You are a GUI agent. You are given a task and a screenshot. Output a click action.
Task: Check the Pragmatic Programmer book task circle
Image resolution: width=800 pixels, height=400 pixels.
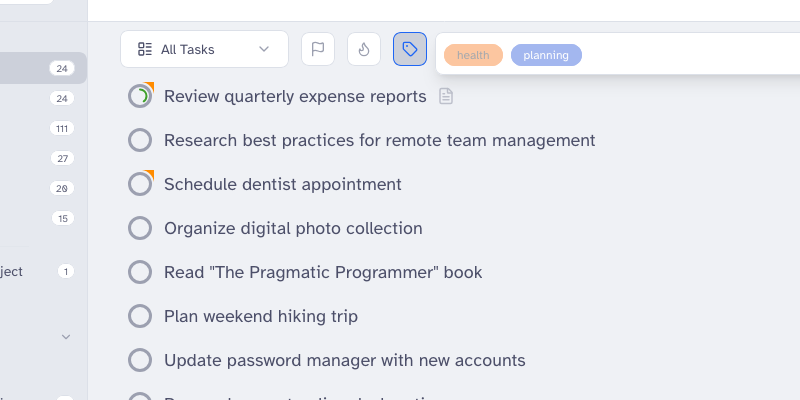140,273
